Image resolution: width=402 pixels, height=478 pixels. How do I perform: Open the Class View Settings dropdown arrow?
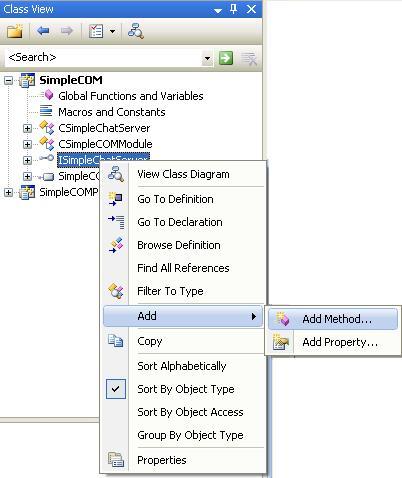click(113, 32)
